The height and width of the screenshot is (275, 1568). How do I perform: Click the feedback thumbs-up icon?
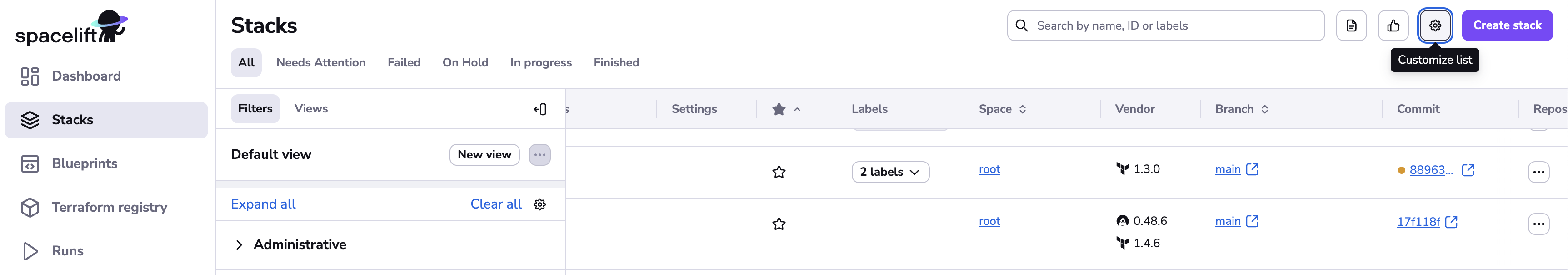(x=1393, y=25)
